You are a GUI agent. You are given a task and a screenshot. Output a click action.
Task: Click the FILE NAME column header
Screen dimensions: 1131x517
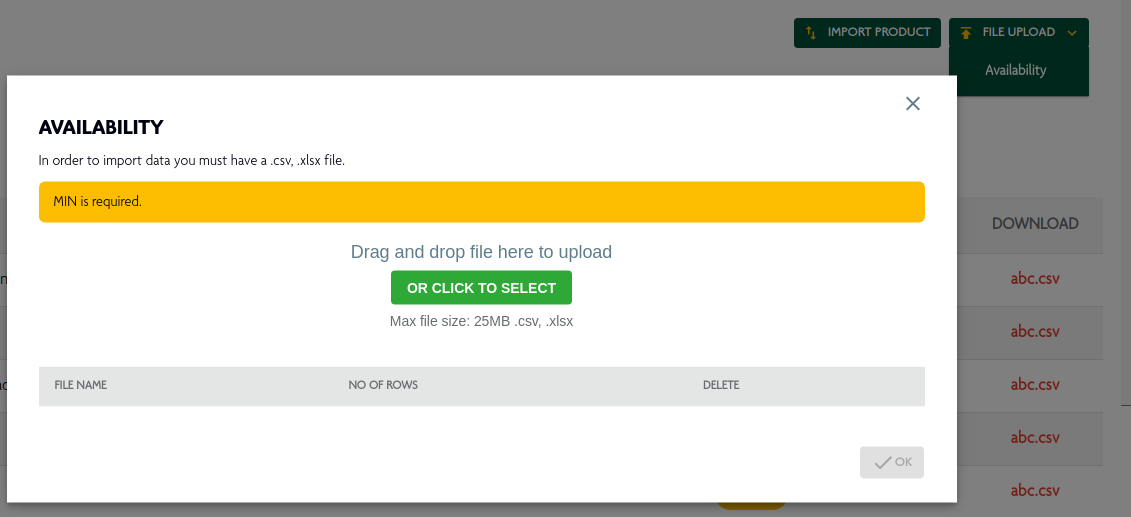click(x=81, y=385)
